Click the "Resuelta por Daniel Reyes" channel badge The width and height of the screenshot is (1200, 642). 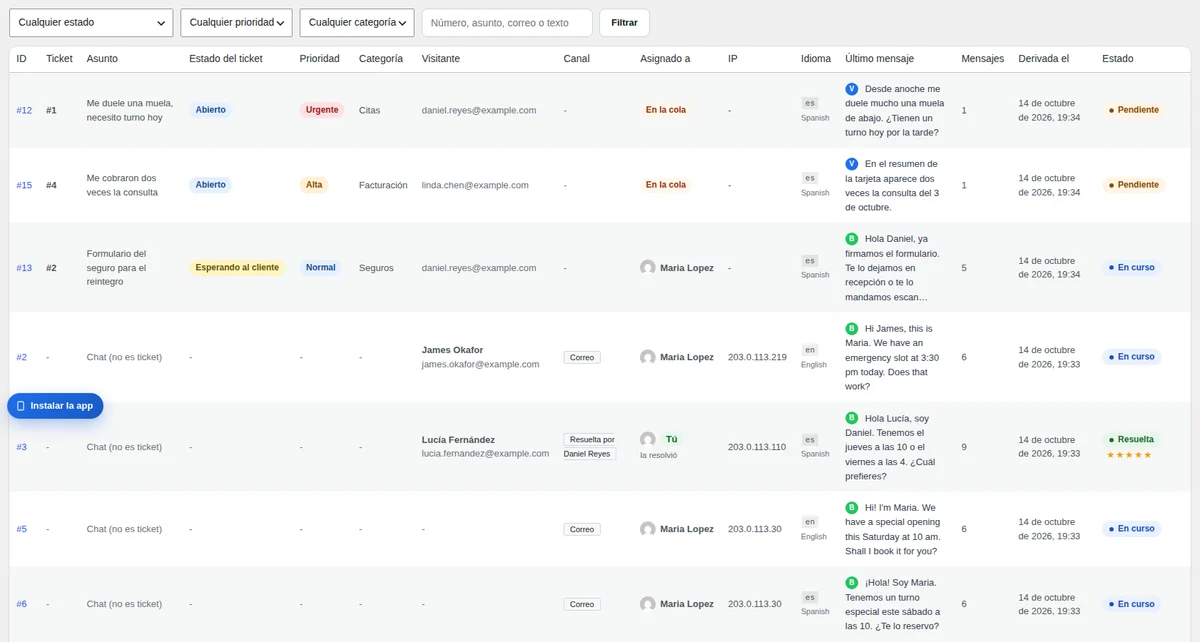coord(590,447)
